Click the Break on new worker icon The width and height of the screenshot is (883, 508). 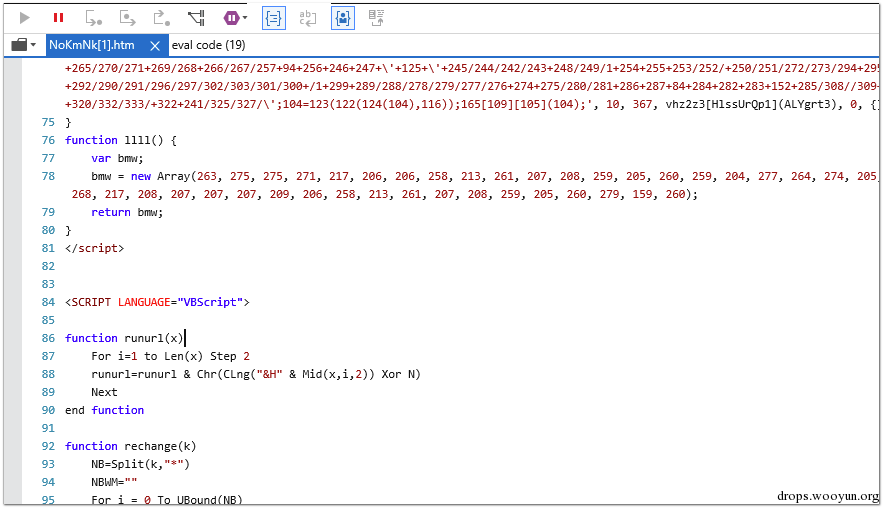[x=196, y=18]
